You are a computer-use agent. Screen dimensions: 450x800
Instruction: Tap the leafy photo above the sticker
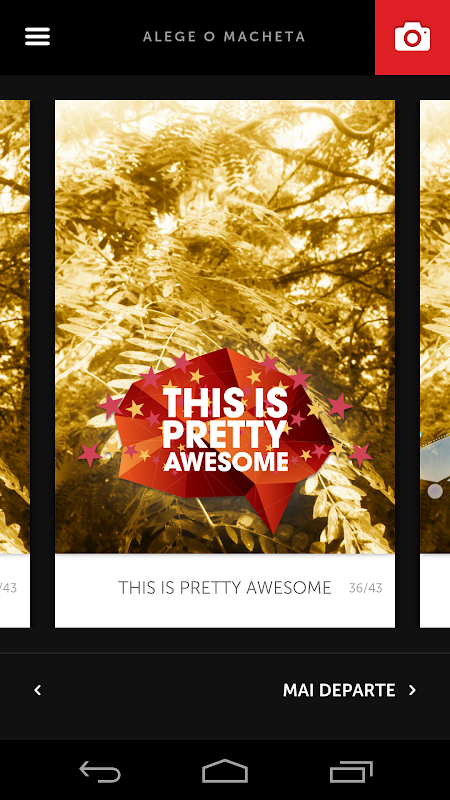click(x=225, y=224)
